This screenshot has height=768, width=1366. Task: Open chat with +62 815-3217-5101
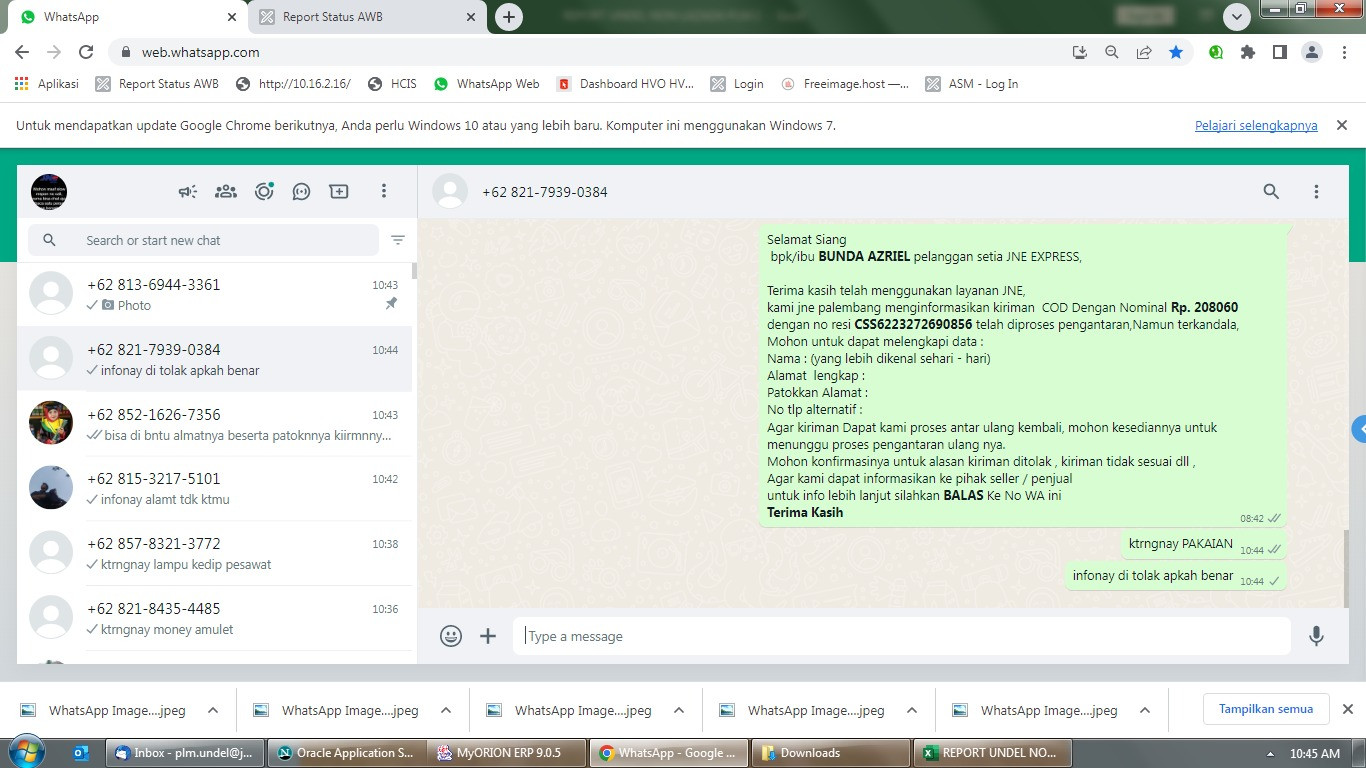point(214,488)
